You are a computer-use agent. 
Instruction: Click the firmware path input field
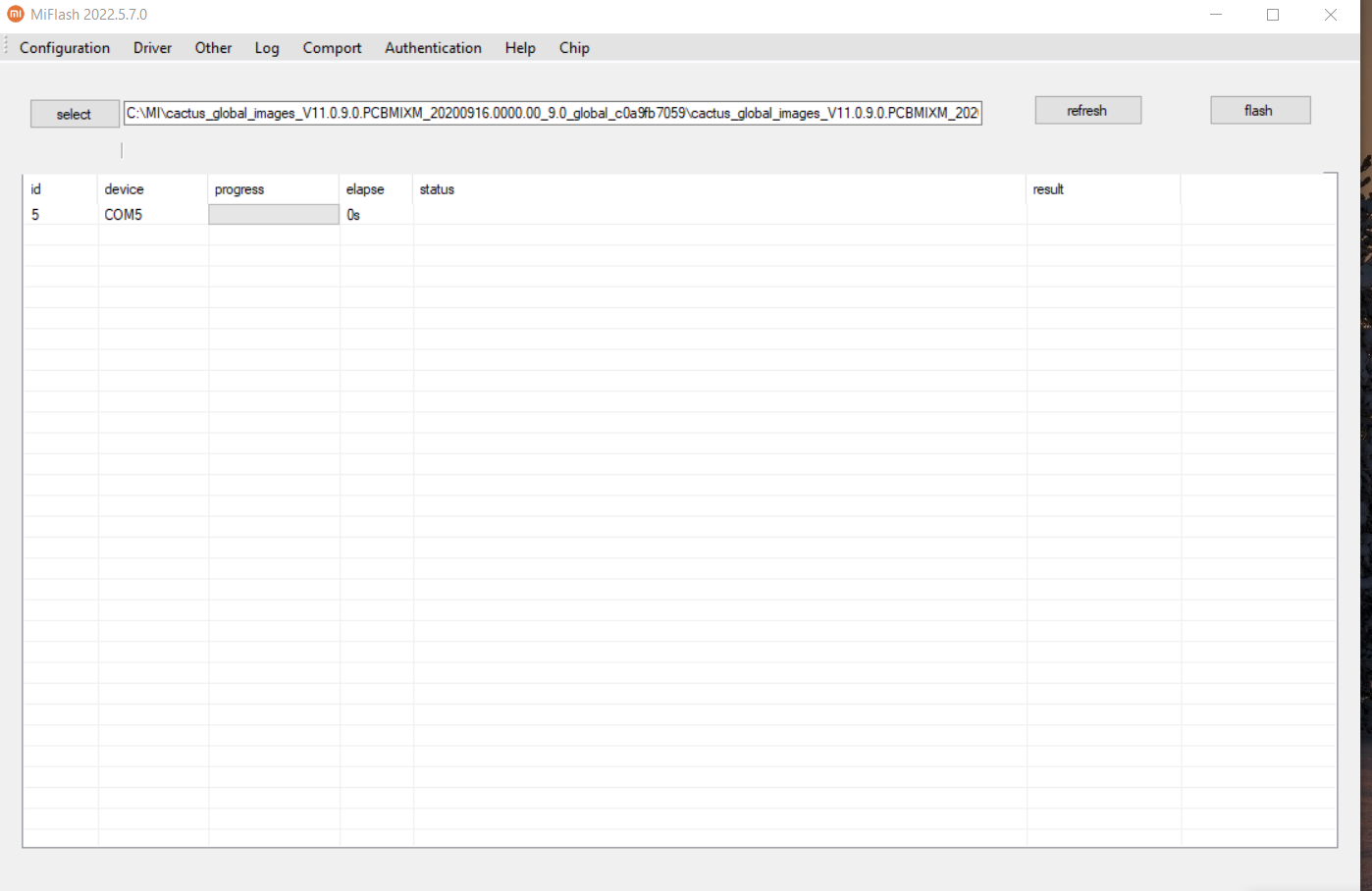[553, 113]
